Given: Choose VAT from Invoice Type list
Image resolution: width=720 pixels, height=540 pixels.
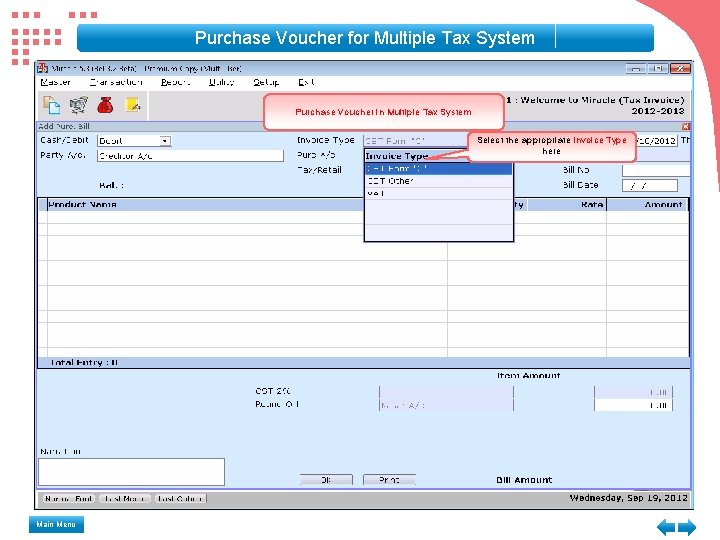Looking at the screenshot, I should tap(439, 193).
